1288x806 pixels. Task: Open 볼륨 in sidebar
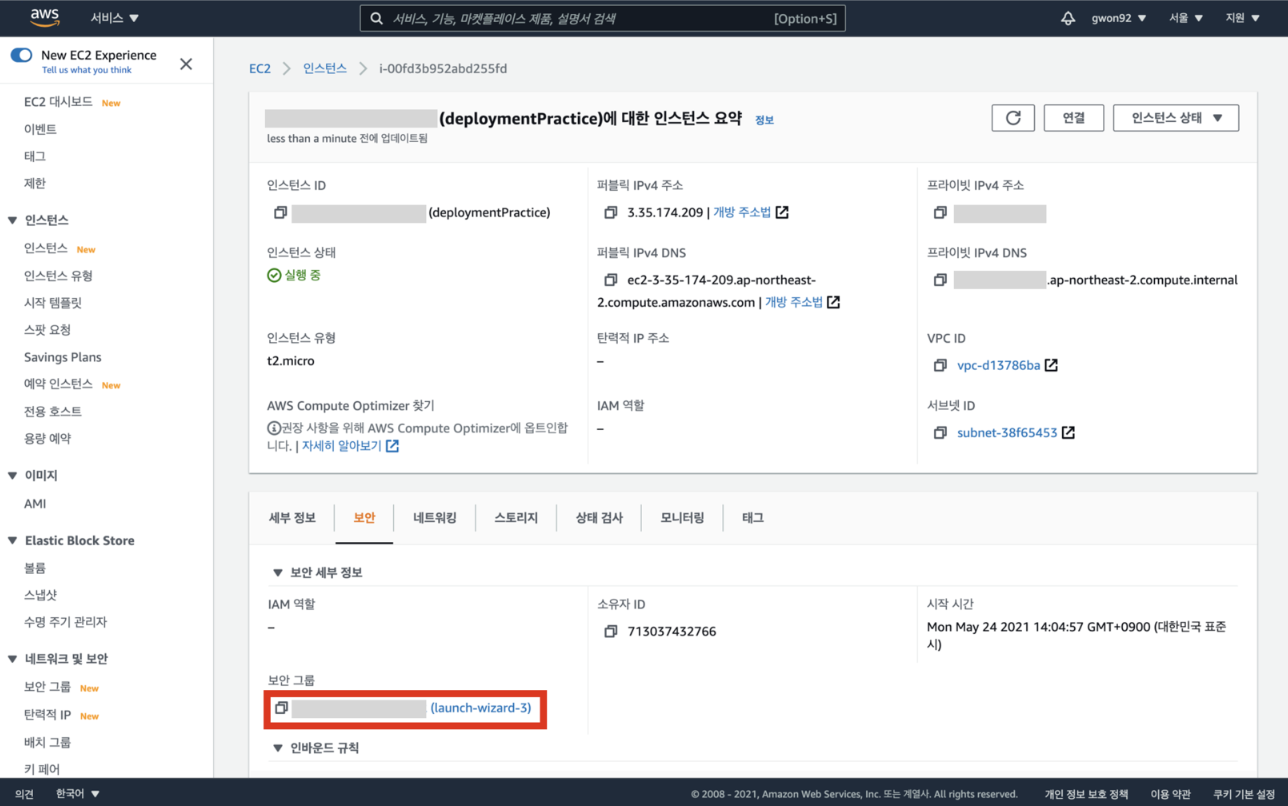(x=35, y=568)
